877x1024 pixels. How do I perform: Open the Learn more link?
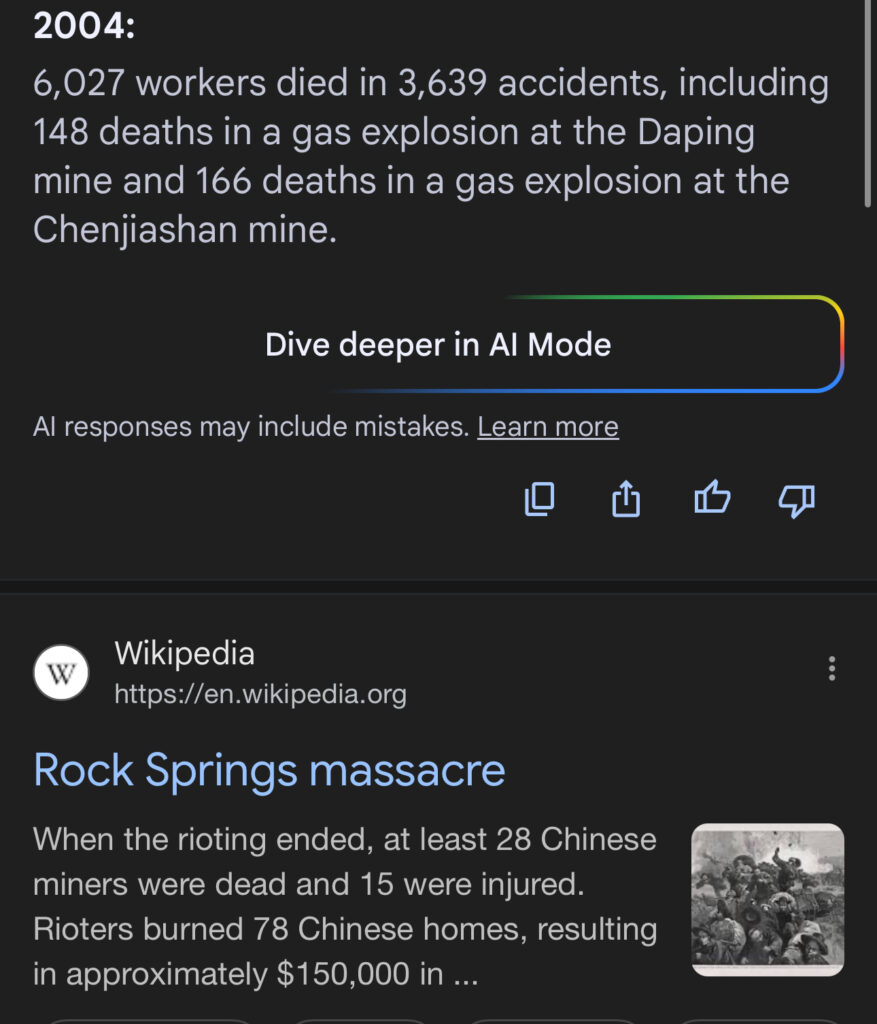548,428
